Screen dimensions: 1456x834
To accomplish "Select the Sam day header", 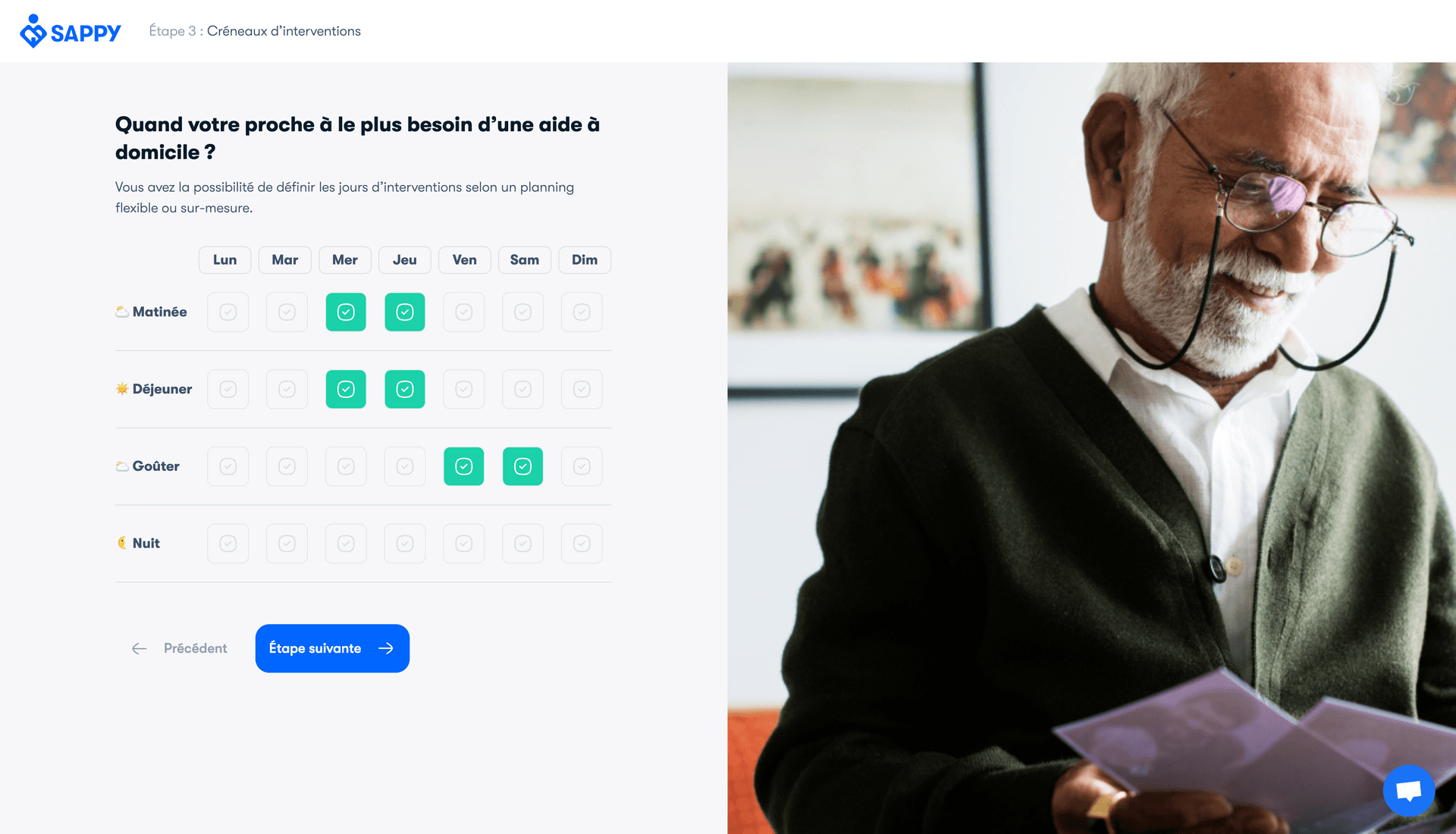I will [525, 260].
